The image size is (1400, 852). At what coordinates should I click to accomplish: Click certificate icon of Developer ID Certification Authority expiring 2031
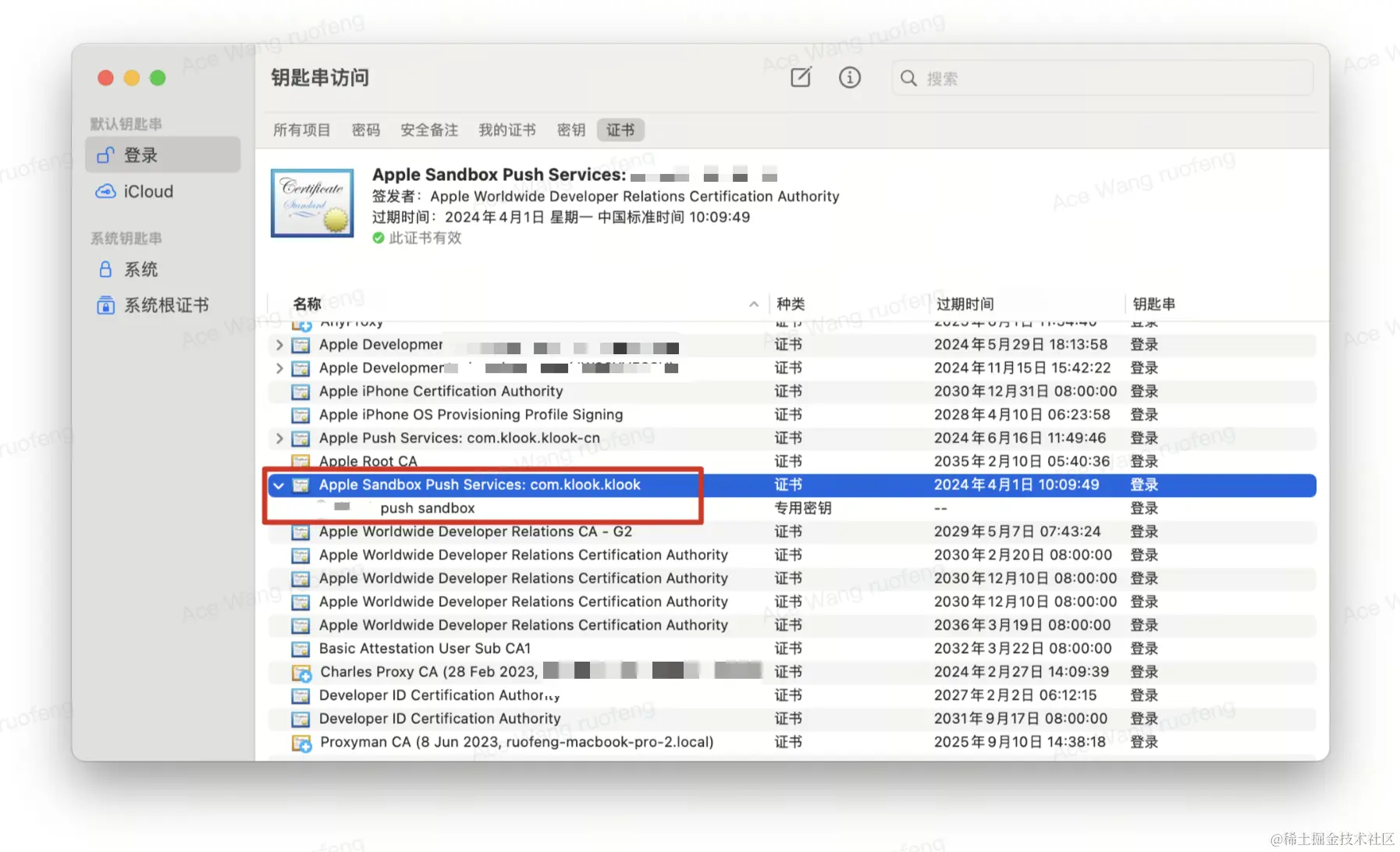(x=300, y=719)
